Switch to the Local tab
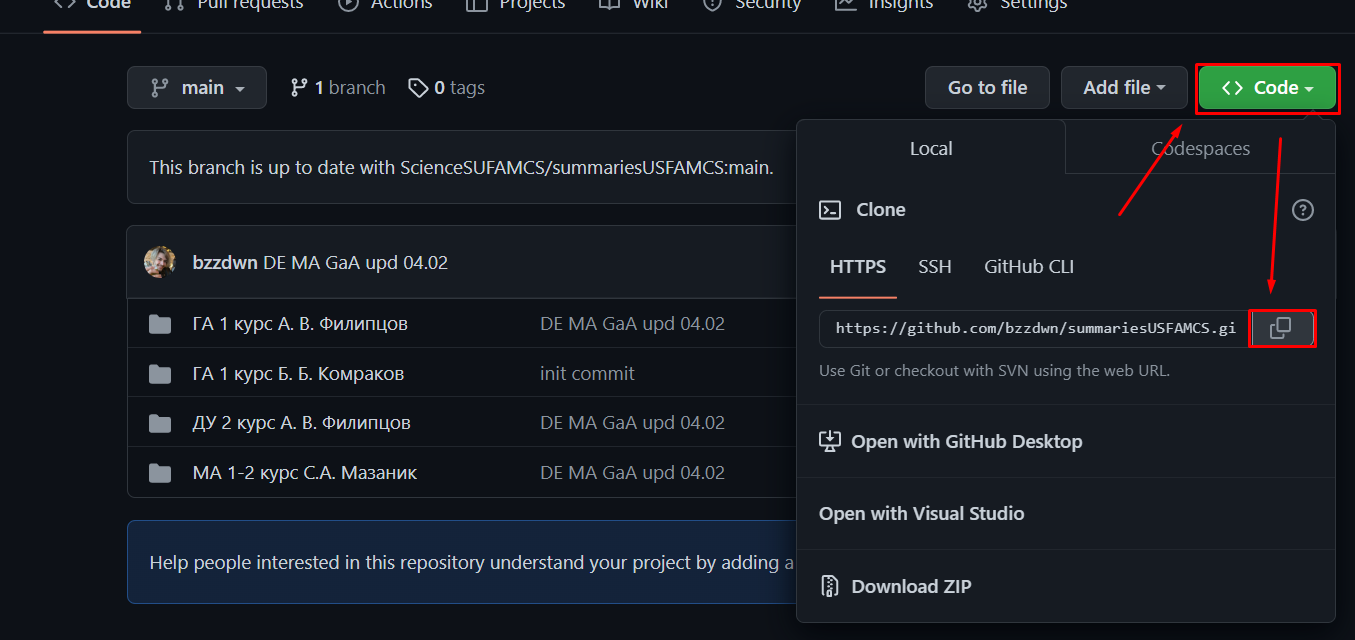The width and height of the screenshot is (1355, 640). click(931, 148)
